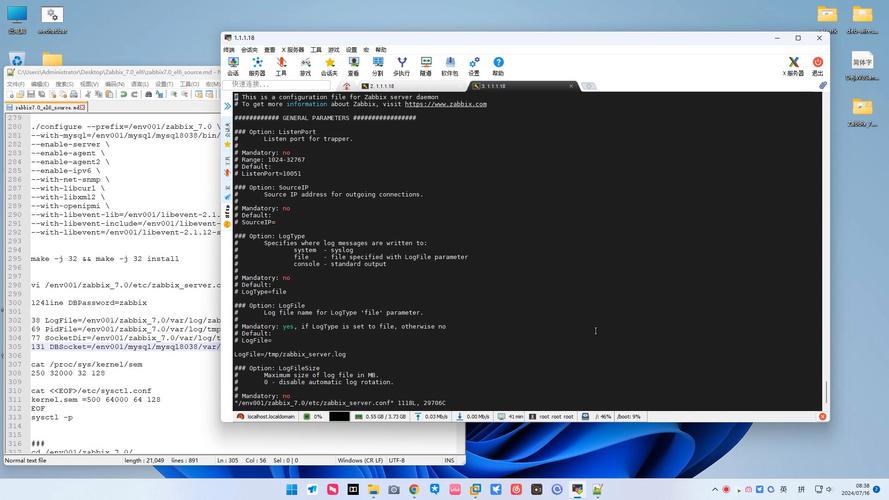Screen dimensions: 889x500
Task: Open the Tools (工具) toolbar icon in MobaXterm
Action: 281,66
